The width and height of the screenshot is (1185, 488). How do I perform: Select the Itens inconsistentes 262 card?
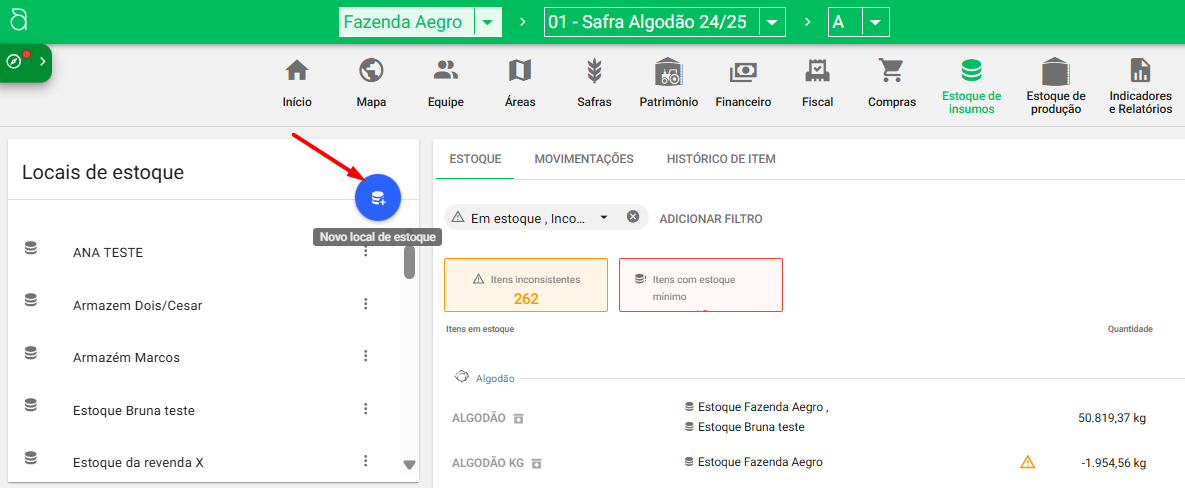tap(526, 285)
